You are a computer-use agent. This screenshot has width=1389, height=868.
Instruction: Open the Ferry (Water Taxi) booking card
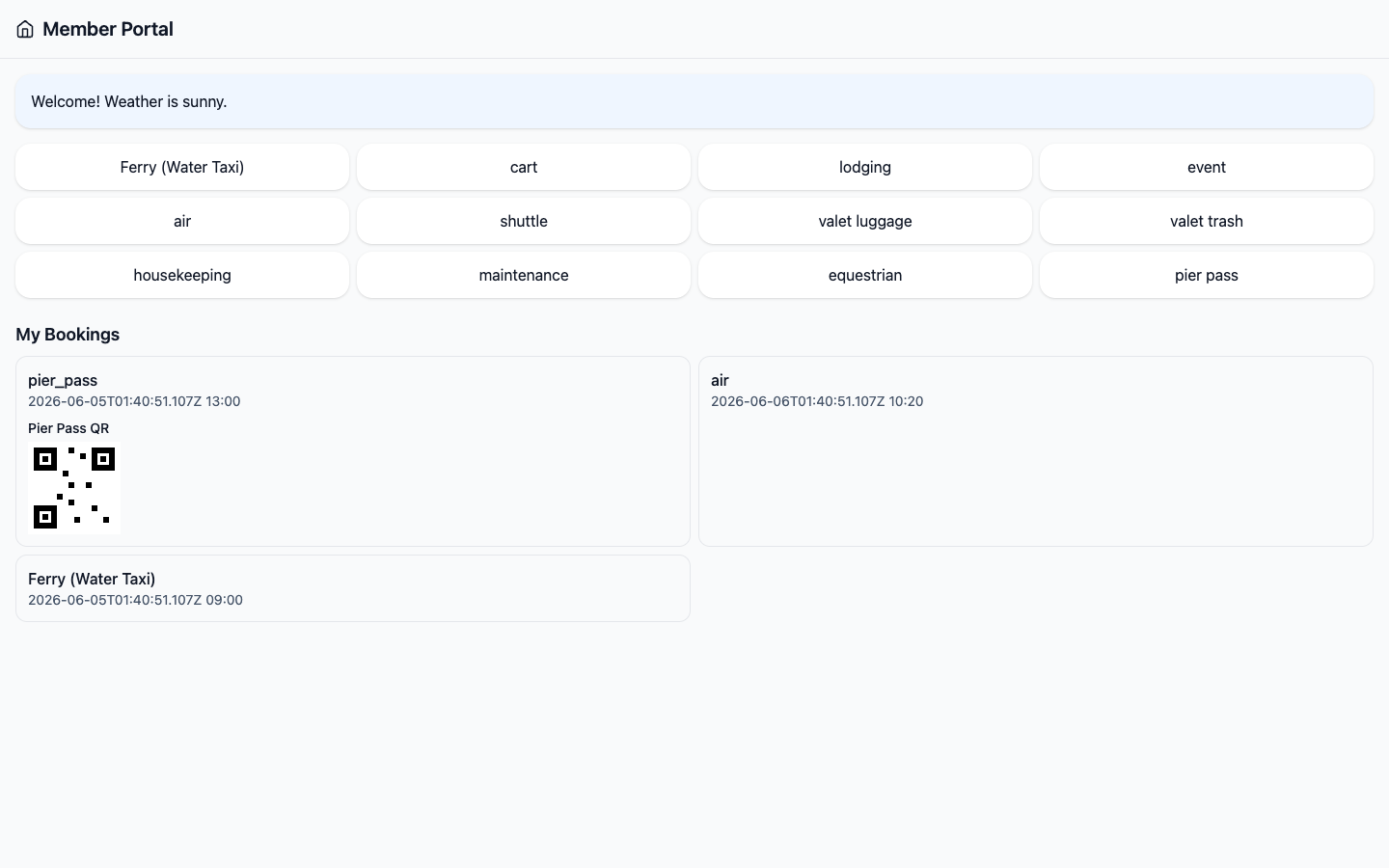click(x=353, y=588)
